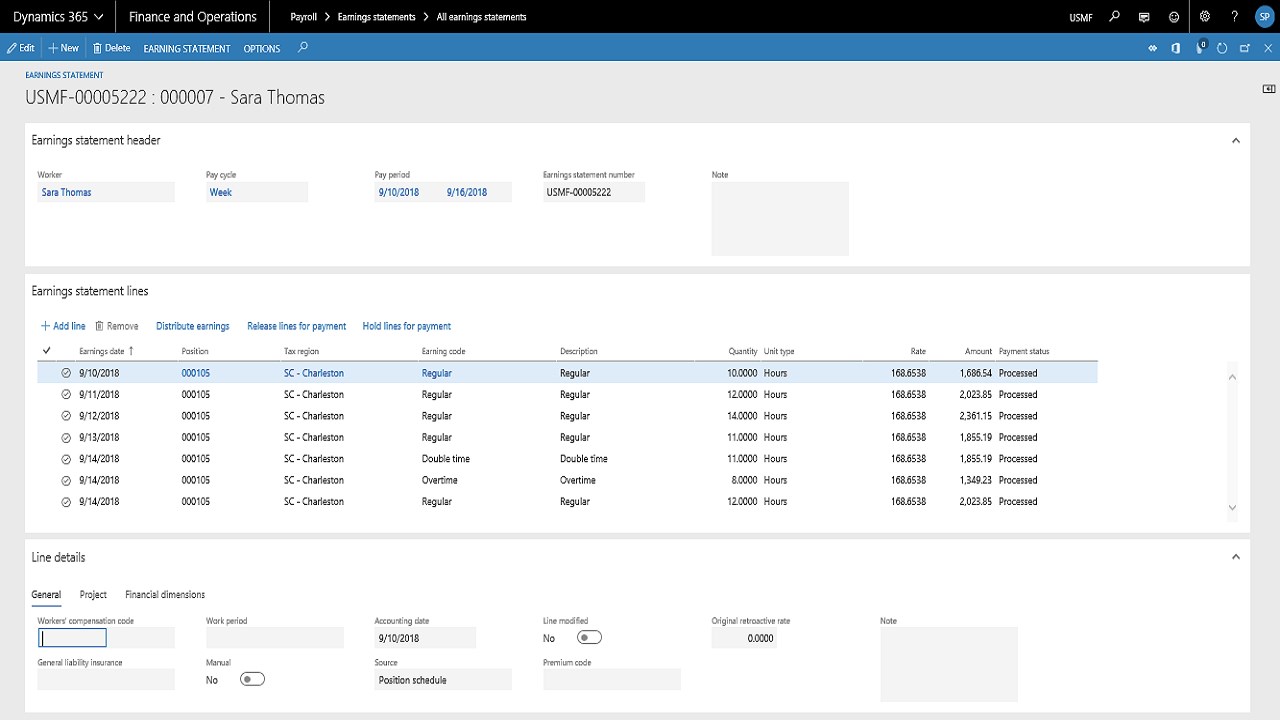
Task: Switch to the Project tab
Action: (93, 595)
